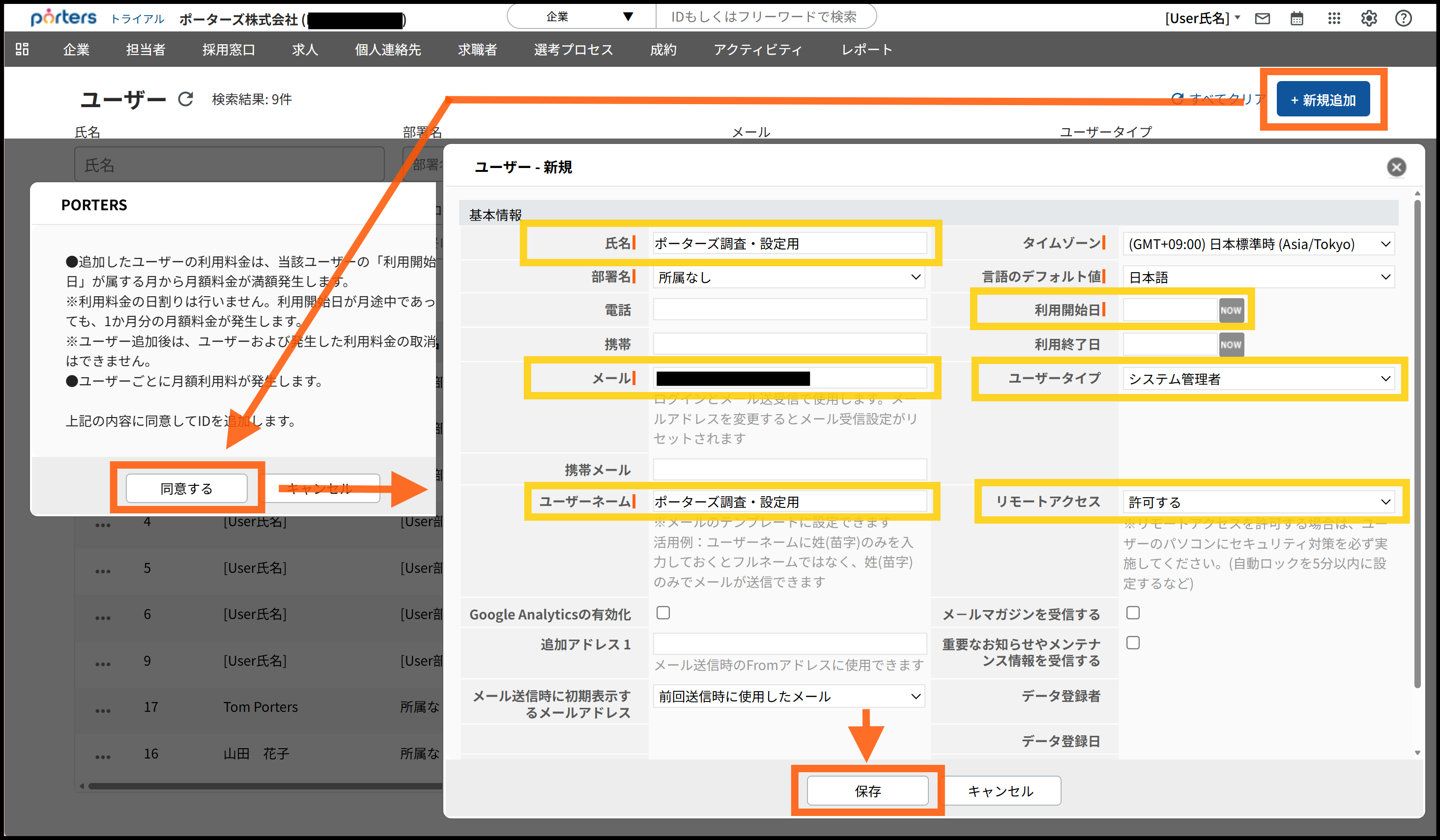Enable Google Analyticsの有効化 checkbox

tap(663, 613)
